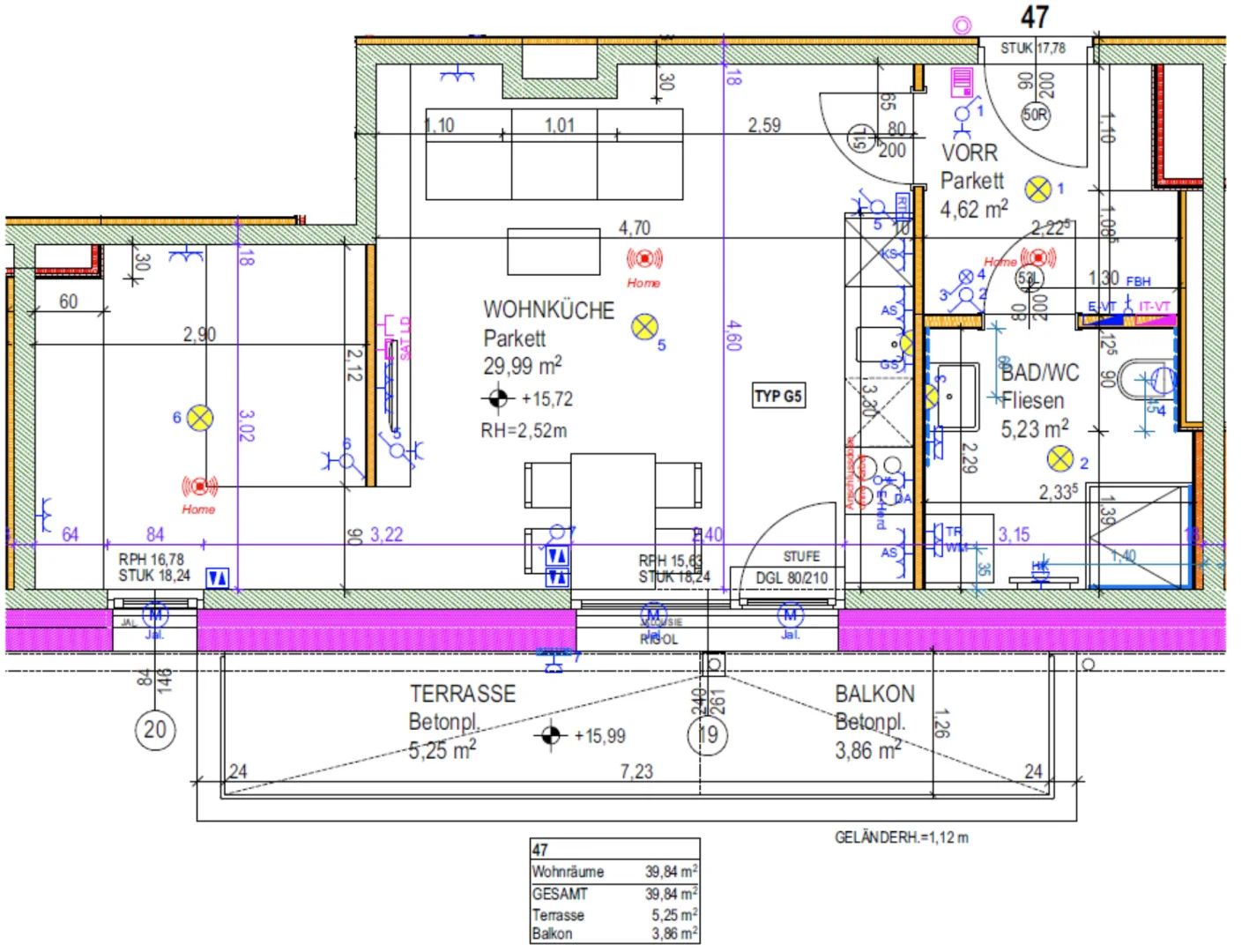
Task: Click the GELÄNDERH.=1,12 m note
Action: tap(901, 837)
